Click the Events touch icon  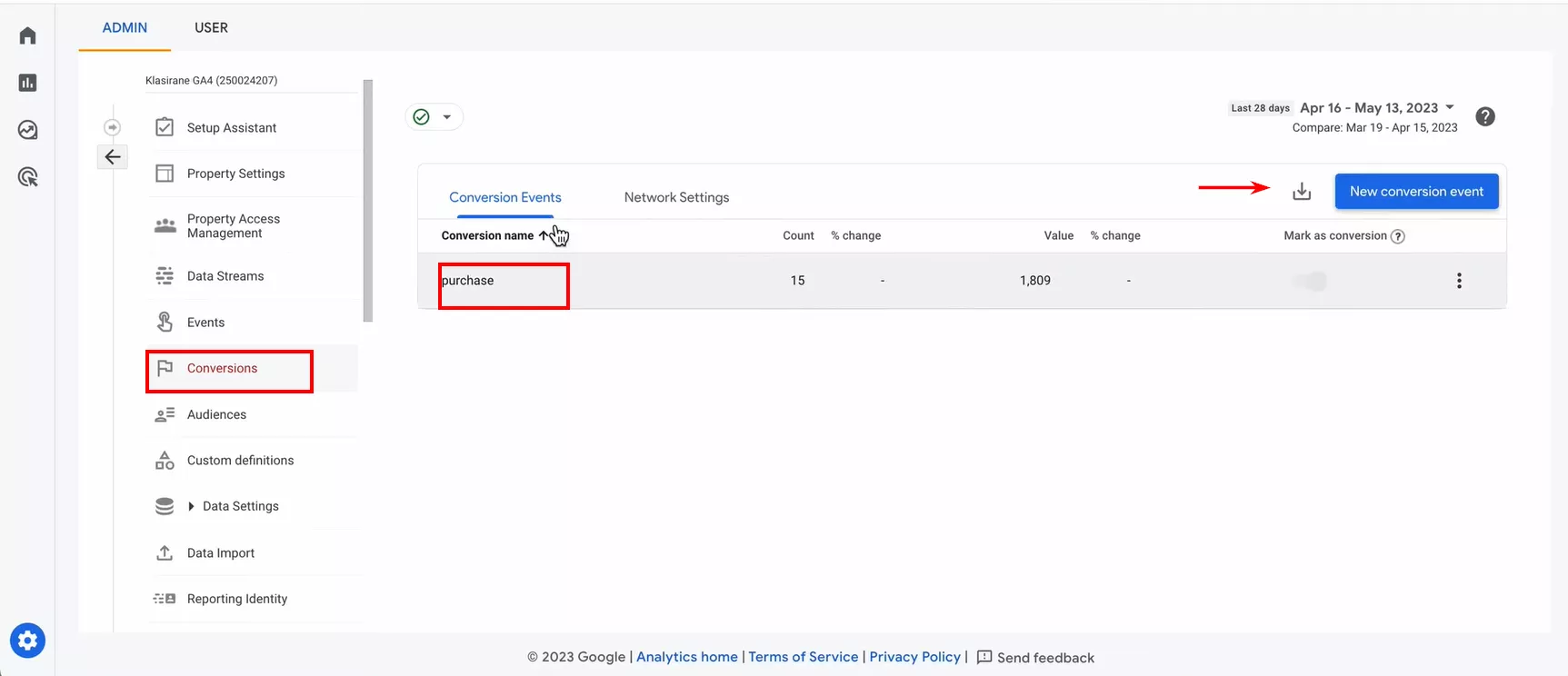pos(165,322)
